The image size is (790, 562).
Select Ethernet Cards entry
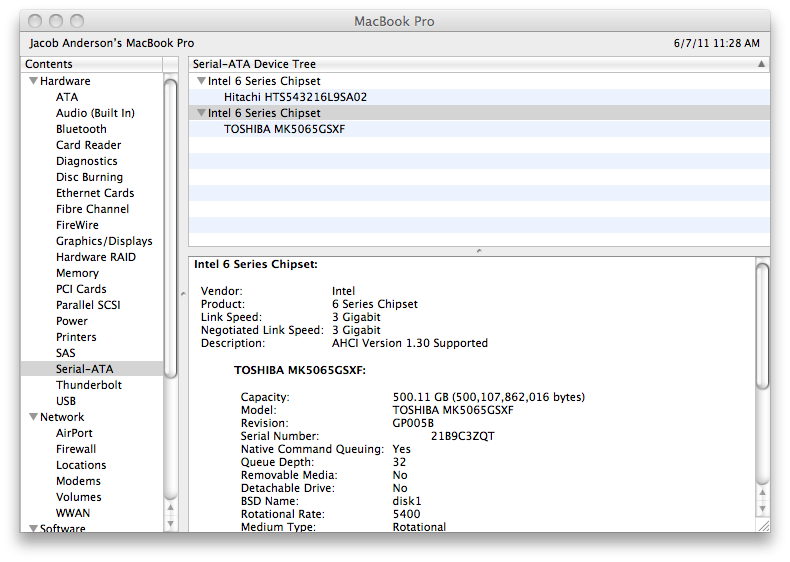(95, 193)
